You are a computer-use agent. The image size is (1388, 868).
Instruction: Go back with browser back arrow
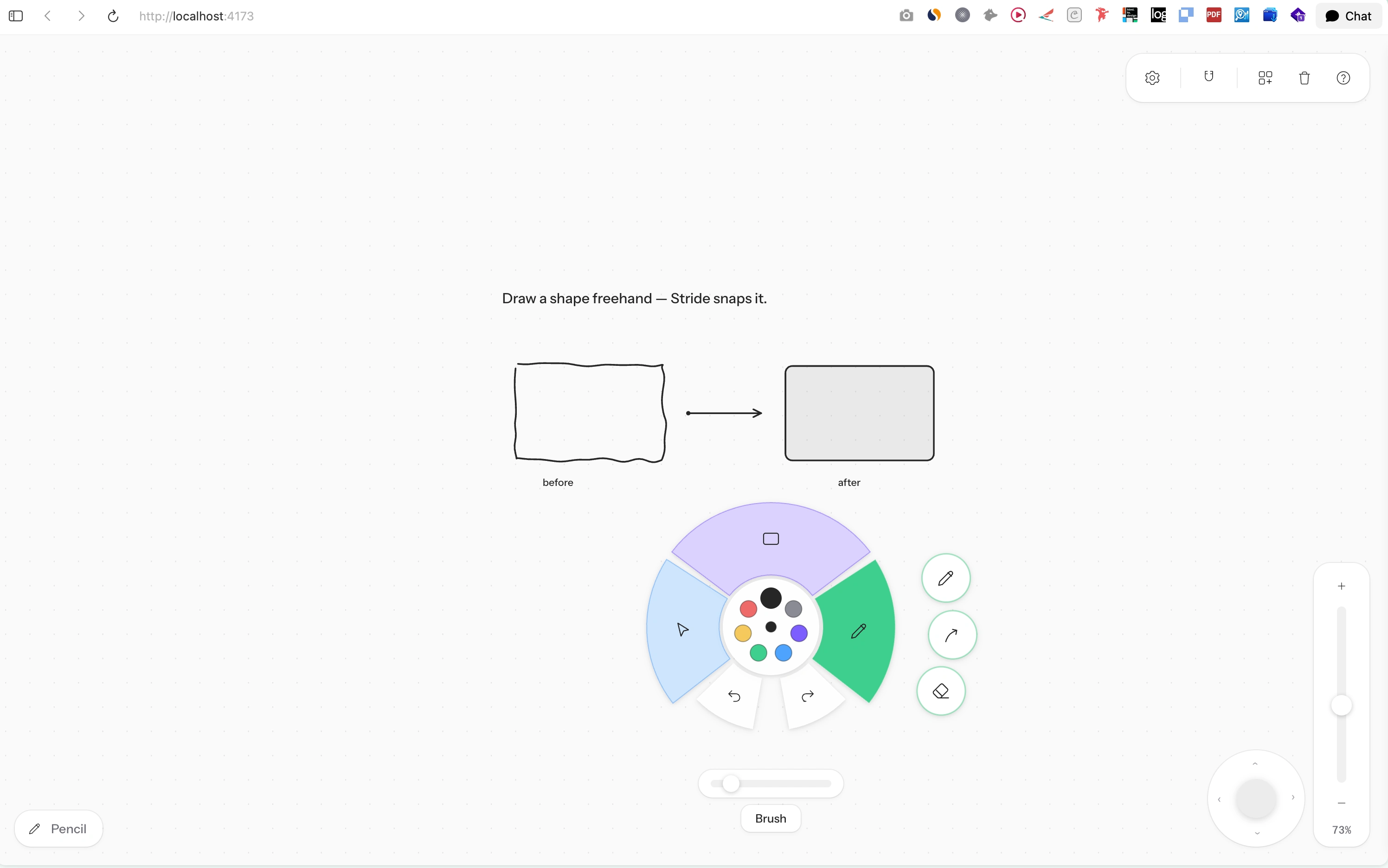(x=48, y=16)
